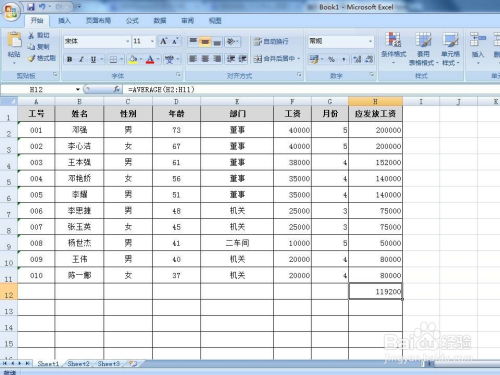Viewport: 500px width, 375px height.
Task: Click into the formula bar
Action: [x=312, y=89]
